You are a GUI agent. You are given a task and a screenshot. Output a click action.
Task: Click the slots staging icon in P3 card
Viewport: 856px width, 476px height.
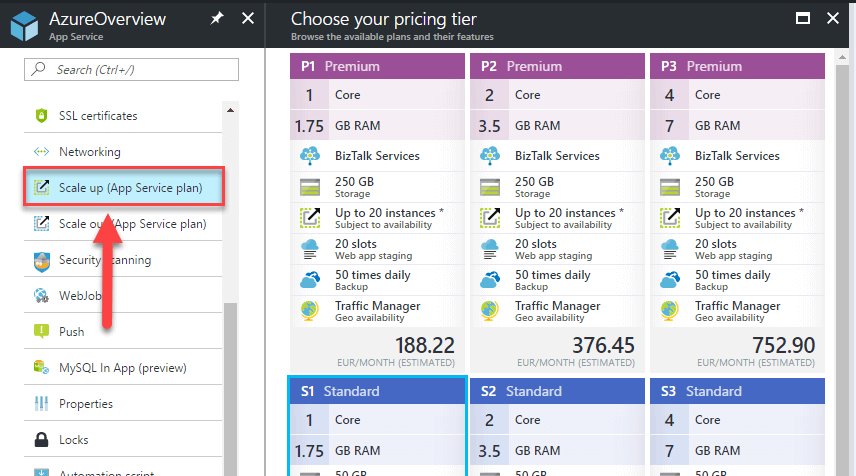670,249
